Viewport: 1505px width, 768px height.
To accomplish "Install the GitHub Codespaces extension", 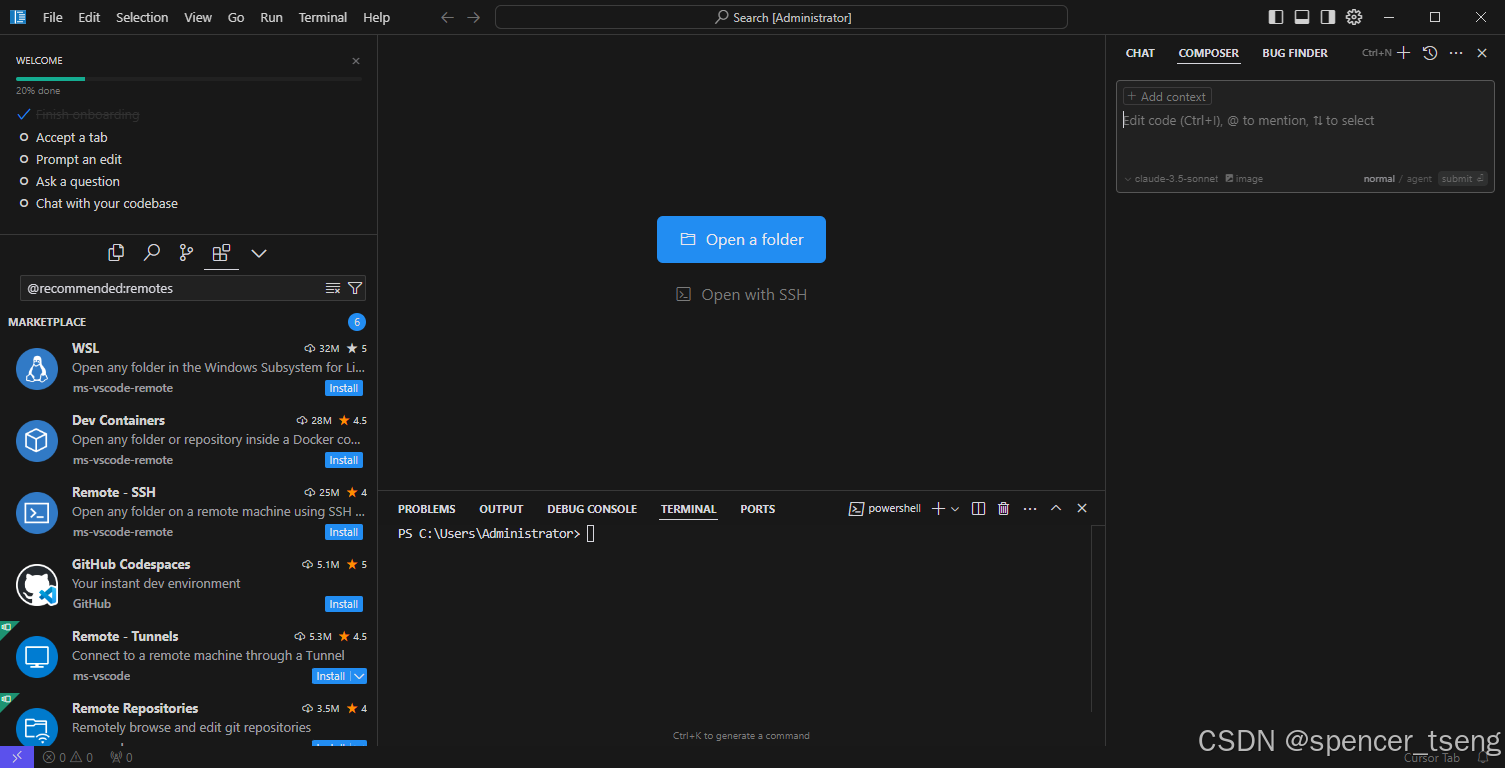I will [x=344, y=604].
